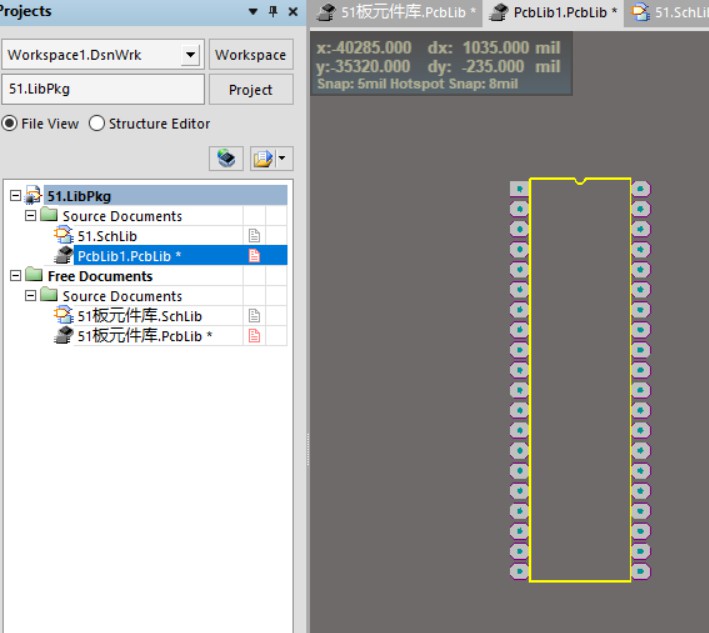Collapse Source Documents under 51.LibPkg
The image size is (709, 633).
click(30, 216)
